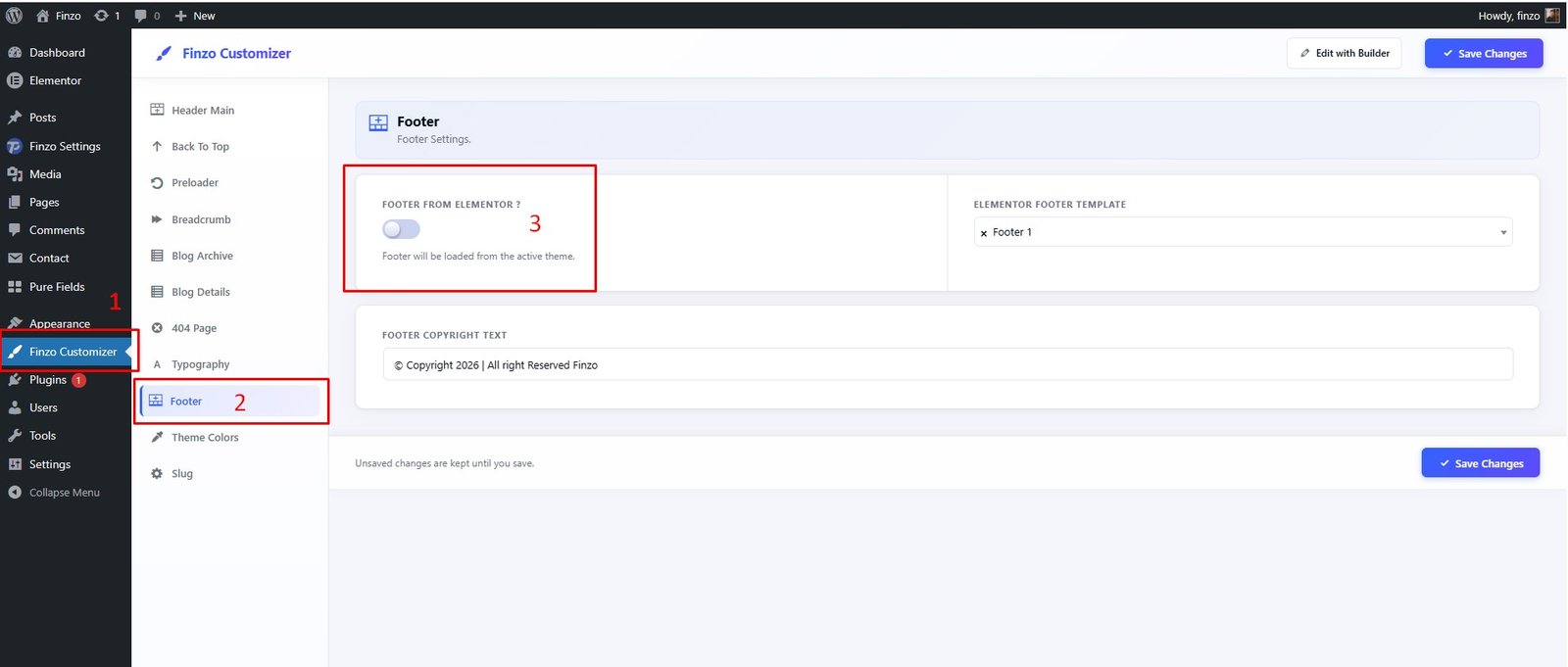Remove the selected Footer 1 template
The image size is (1568, 667).
click(984, 233)
